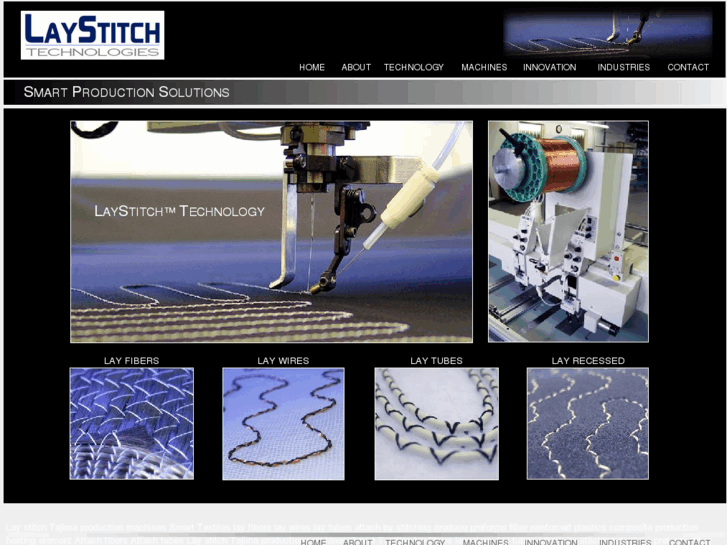Open the Lay Tubes thumbnail image
The image size is (727, 545).
(437, 424)
